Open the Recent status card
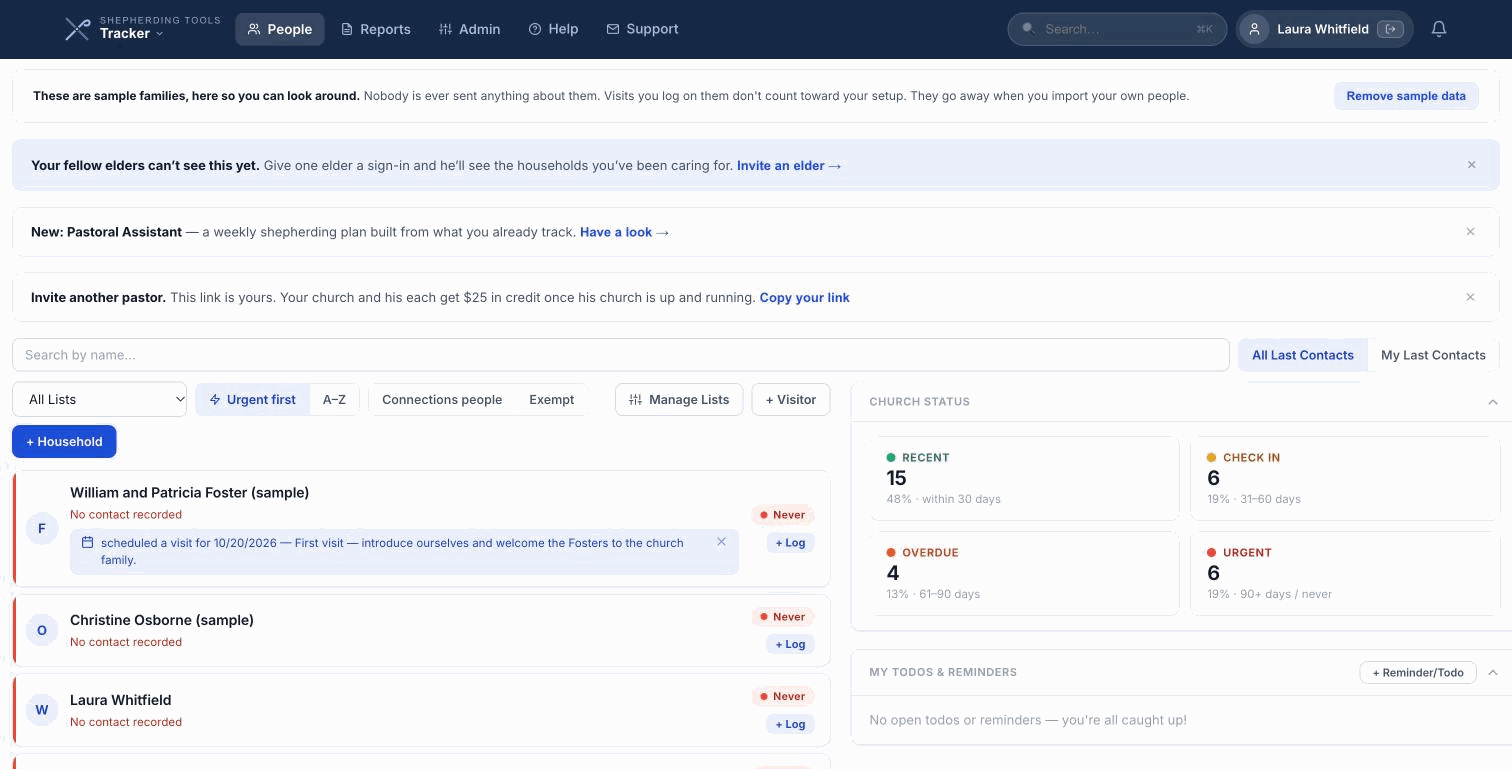The height and width of the screenshot is (769, 1512). (1024, 478)
